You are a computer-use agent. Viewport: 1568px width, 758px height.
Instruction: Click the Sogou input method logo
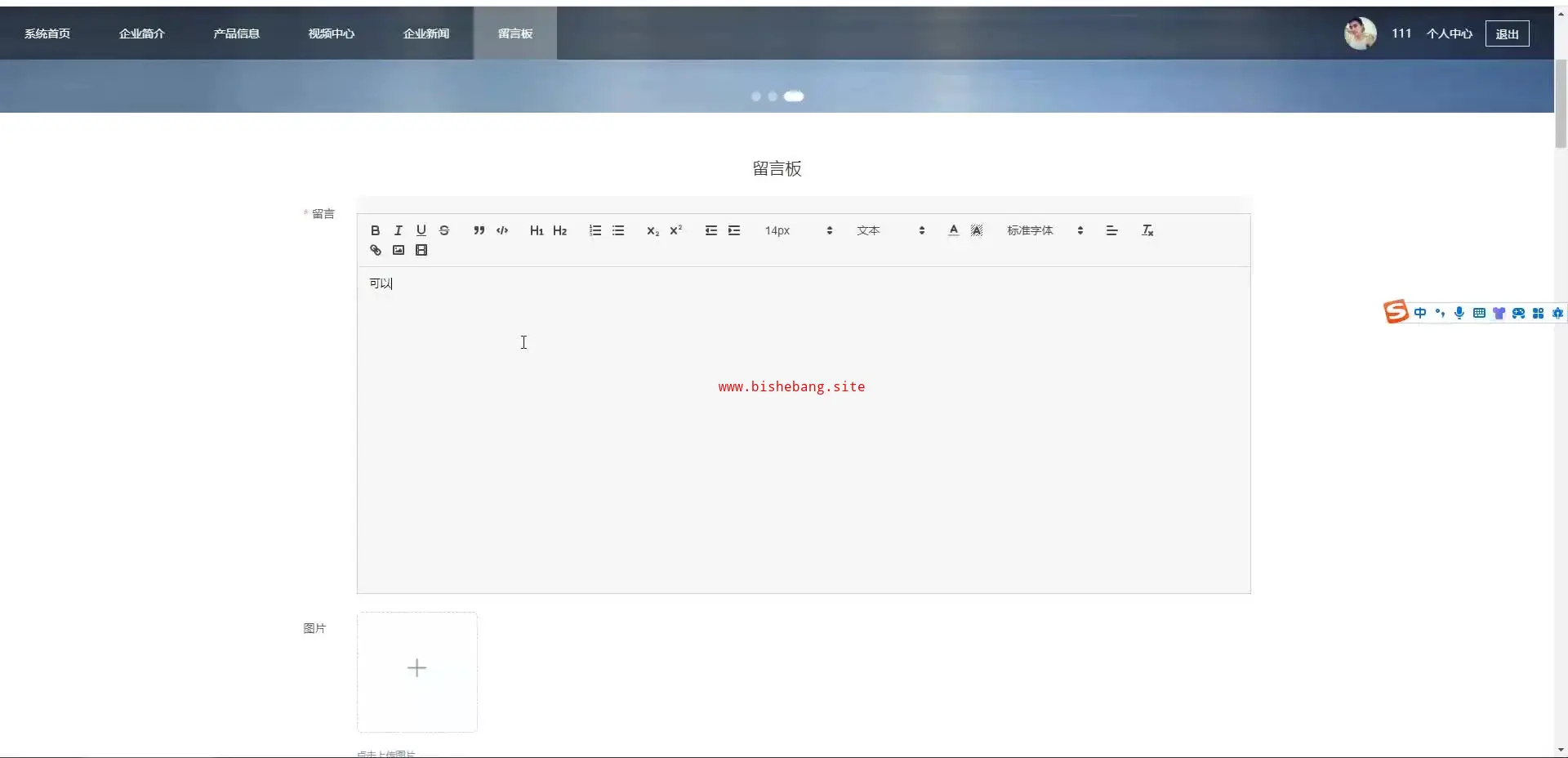pyautogui.click(x=1396, y=312)
